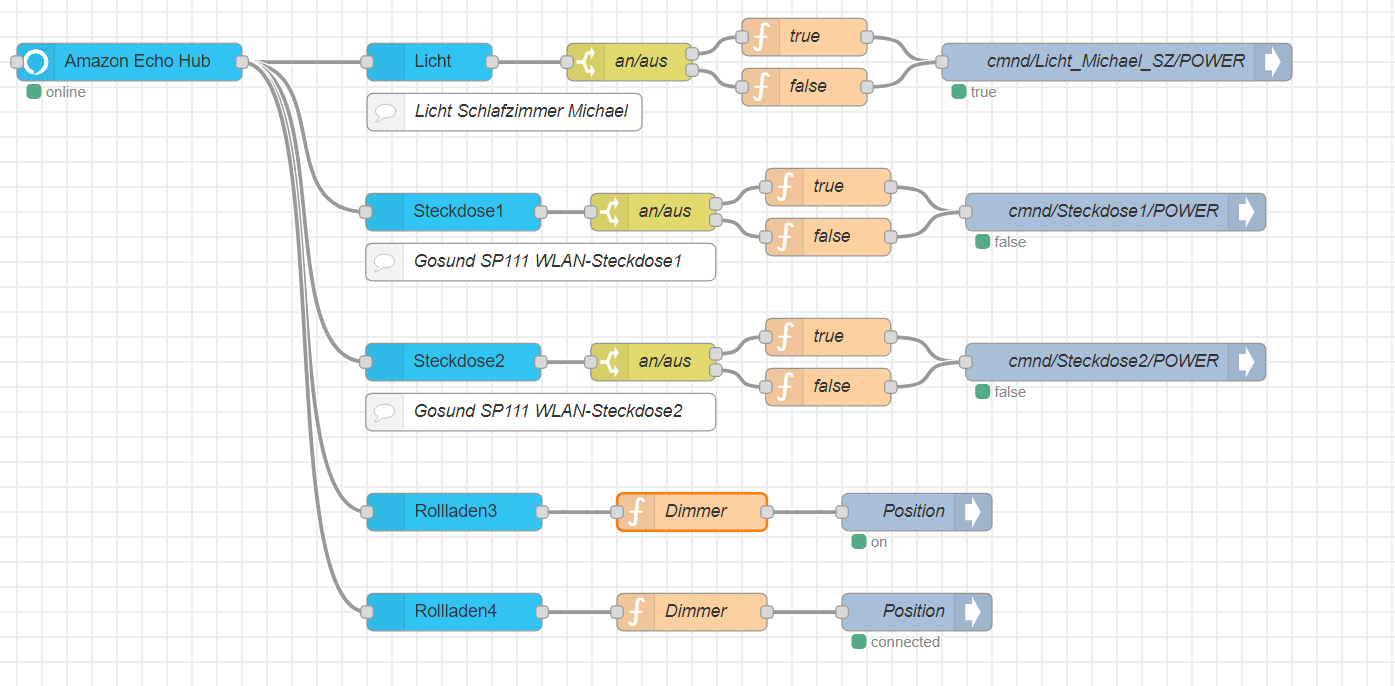Click the output port of Rollladen4's Dimmer node
This screenshot has height=686, width=1395.
(x=767, y=612)
